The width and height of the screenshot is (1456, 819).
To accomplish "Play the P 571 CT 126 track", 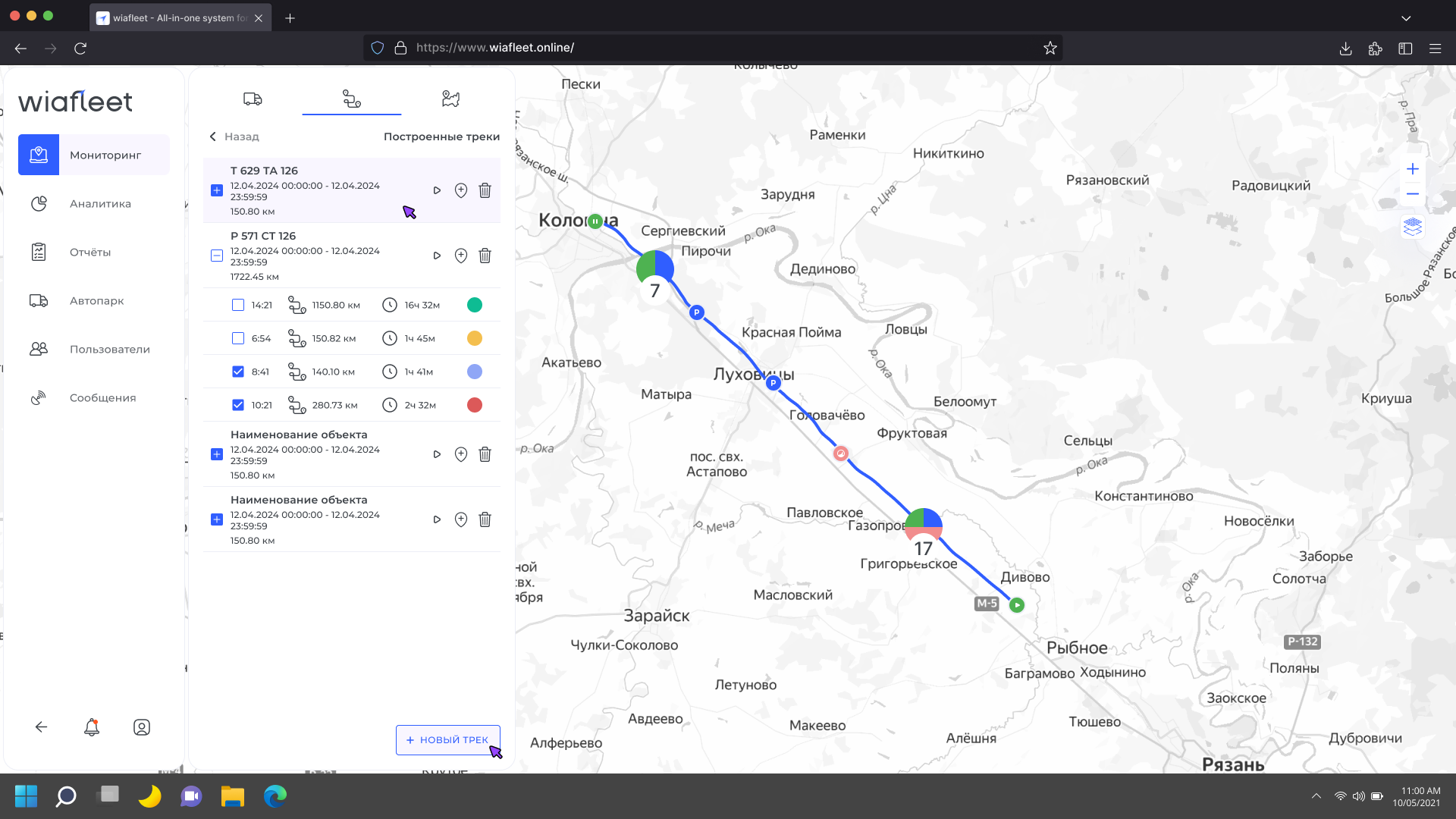I will pos(437,256).
